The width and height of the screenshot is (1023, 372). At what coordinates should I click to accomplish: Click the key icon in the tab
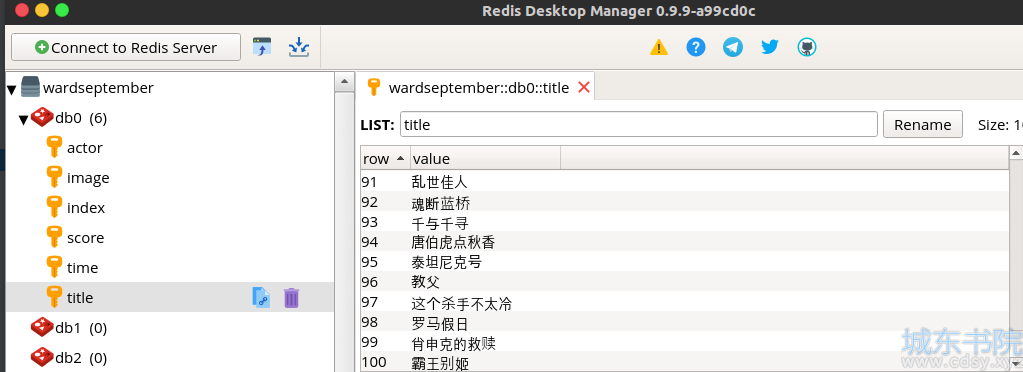(374, 87)
